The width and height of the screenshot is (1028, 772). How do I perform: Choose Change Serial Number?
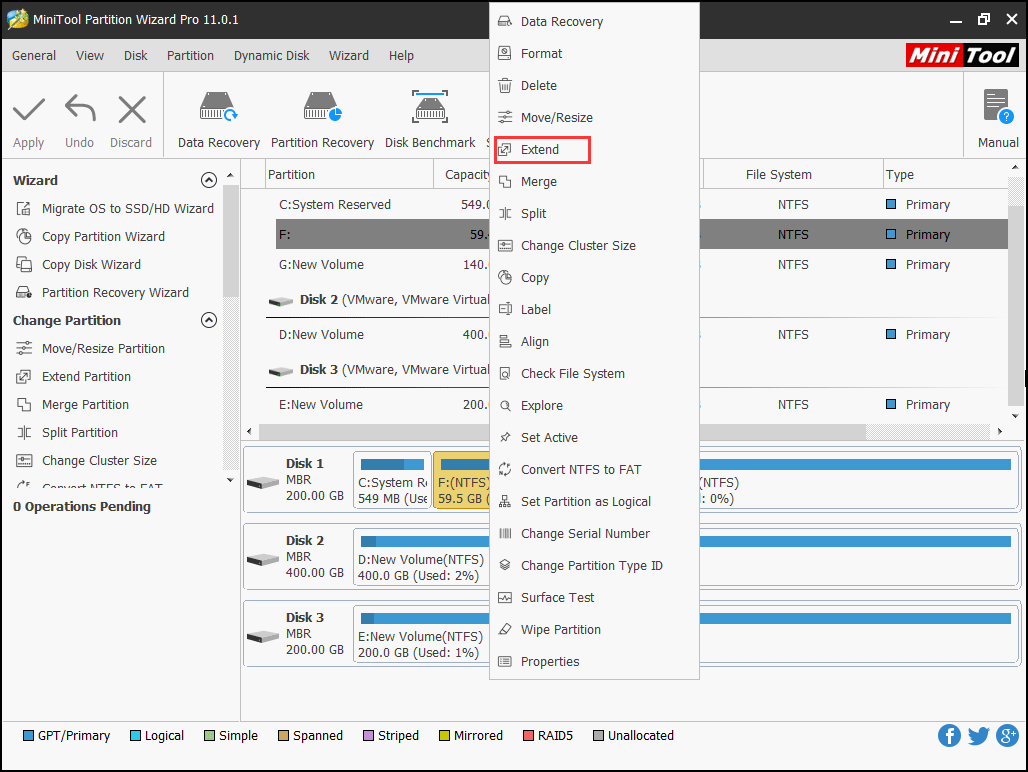pos(594,533)
